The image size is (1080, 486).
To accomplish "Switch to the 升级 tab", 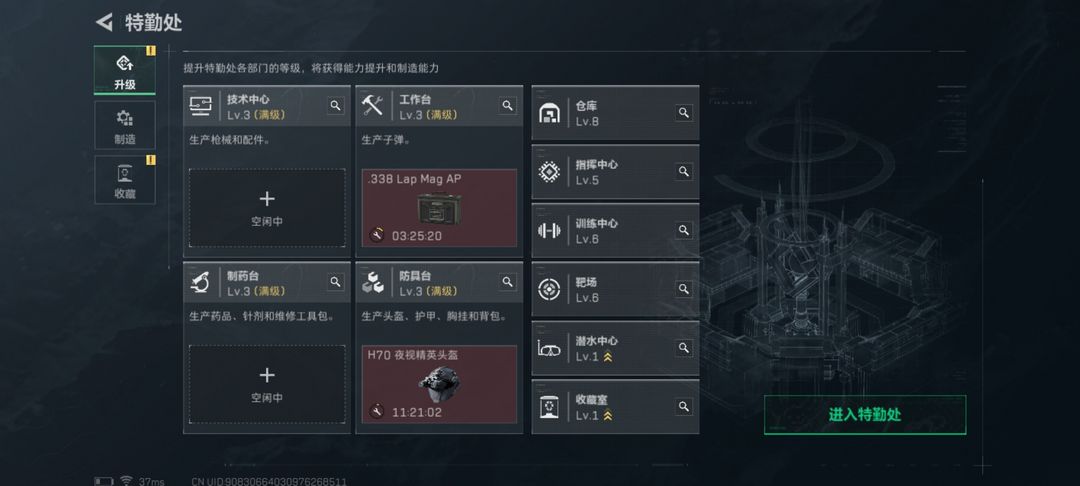I will [x=125, y=70].
